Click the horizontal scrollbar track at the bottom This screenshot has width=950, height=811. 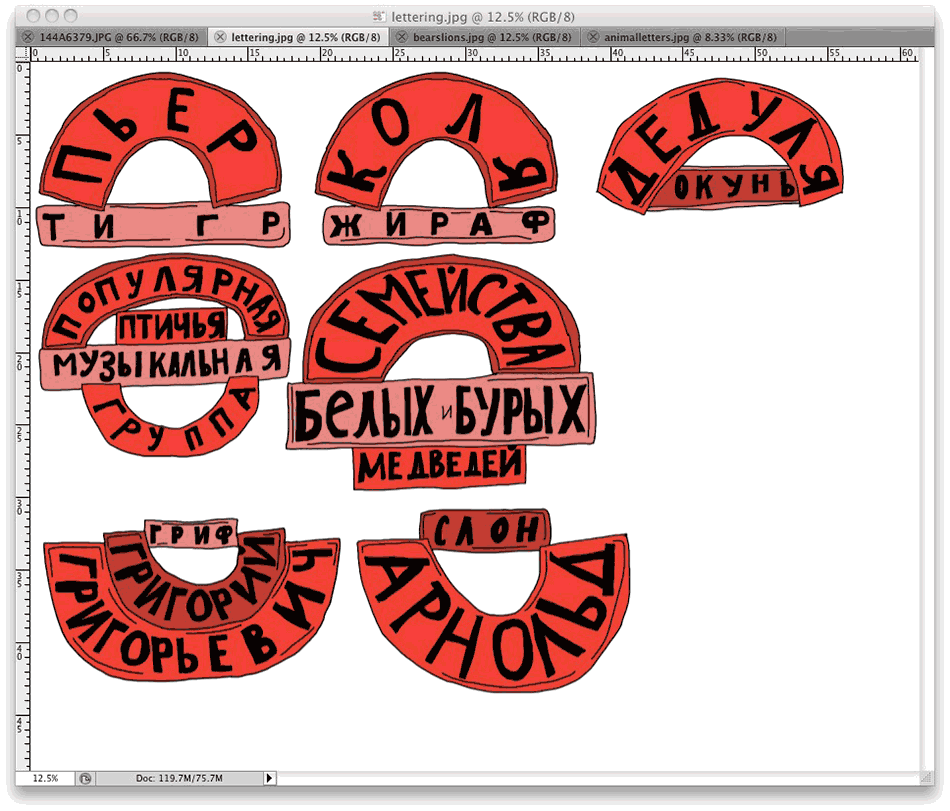point(600,777)
